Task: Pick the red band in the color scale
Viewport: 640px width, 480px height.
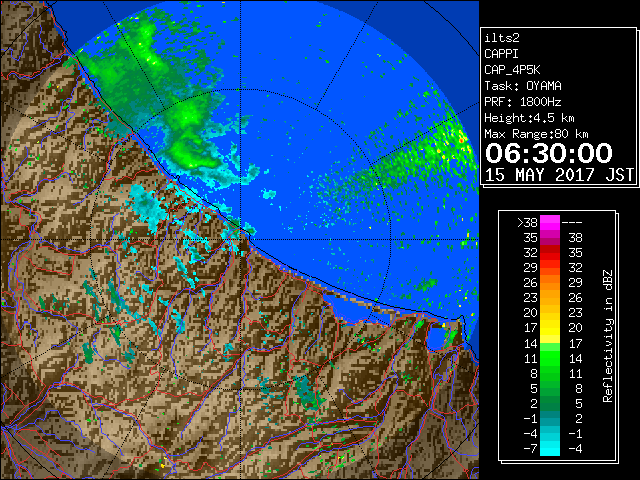Action: [x=550, y=253]
